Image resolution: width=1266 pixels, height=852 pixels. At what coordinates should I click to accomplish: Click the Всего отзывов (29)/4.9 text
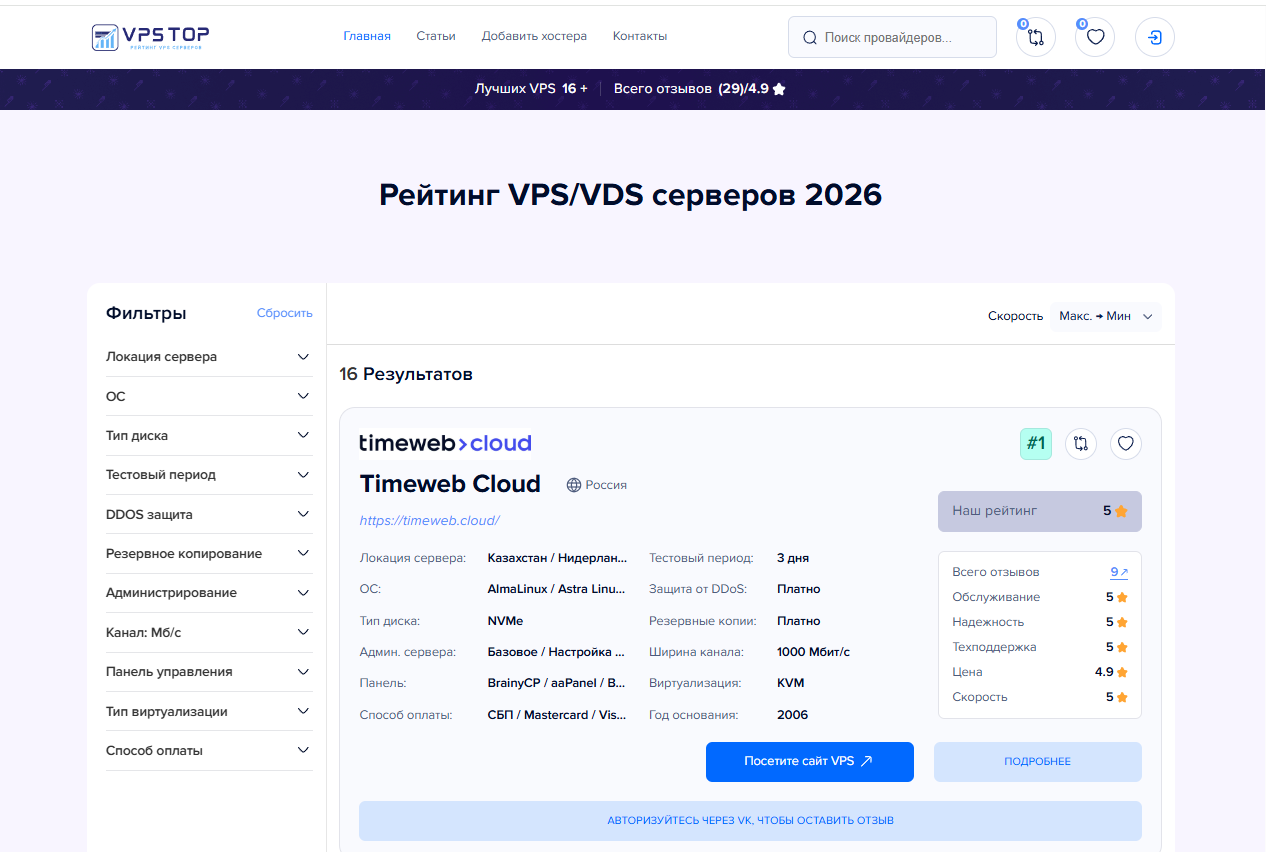(691, 89)
